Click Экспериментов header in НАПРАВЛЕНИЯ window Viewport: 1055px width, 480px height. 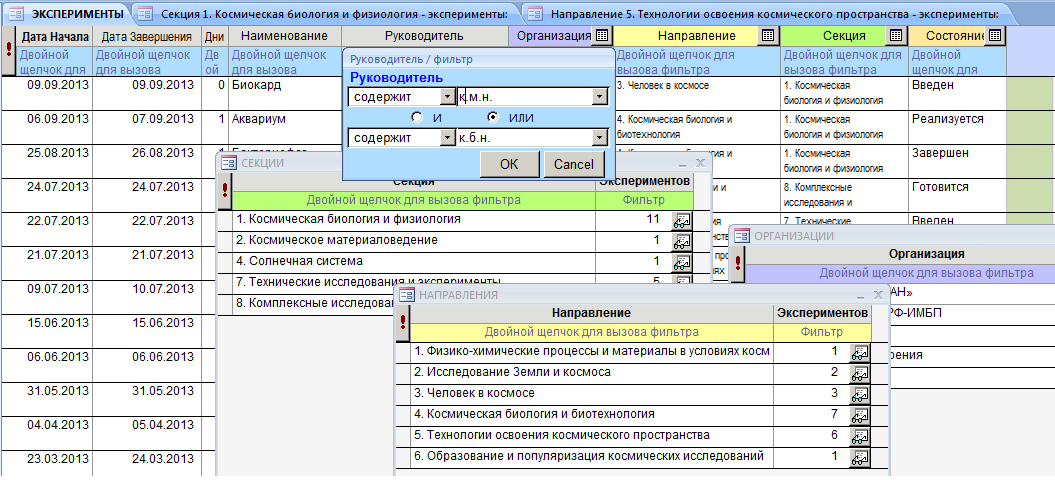click(x=822, y=313)
